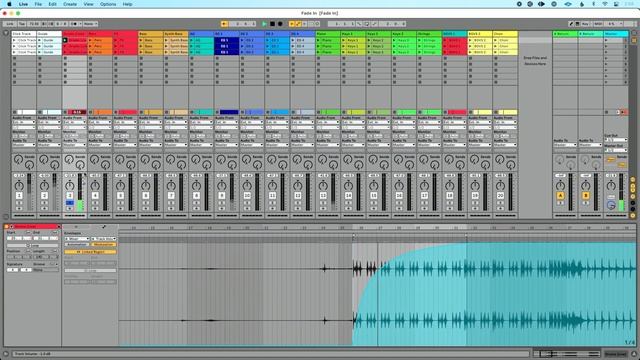
Task: Open the Help menu
Action: click(127, 4)
